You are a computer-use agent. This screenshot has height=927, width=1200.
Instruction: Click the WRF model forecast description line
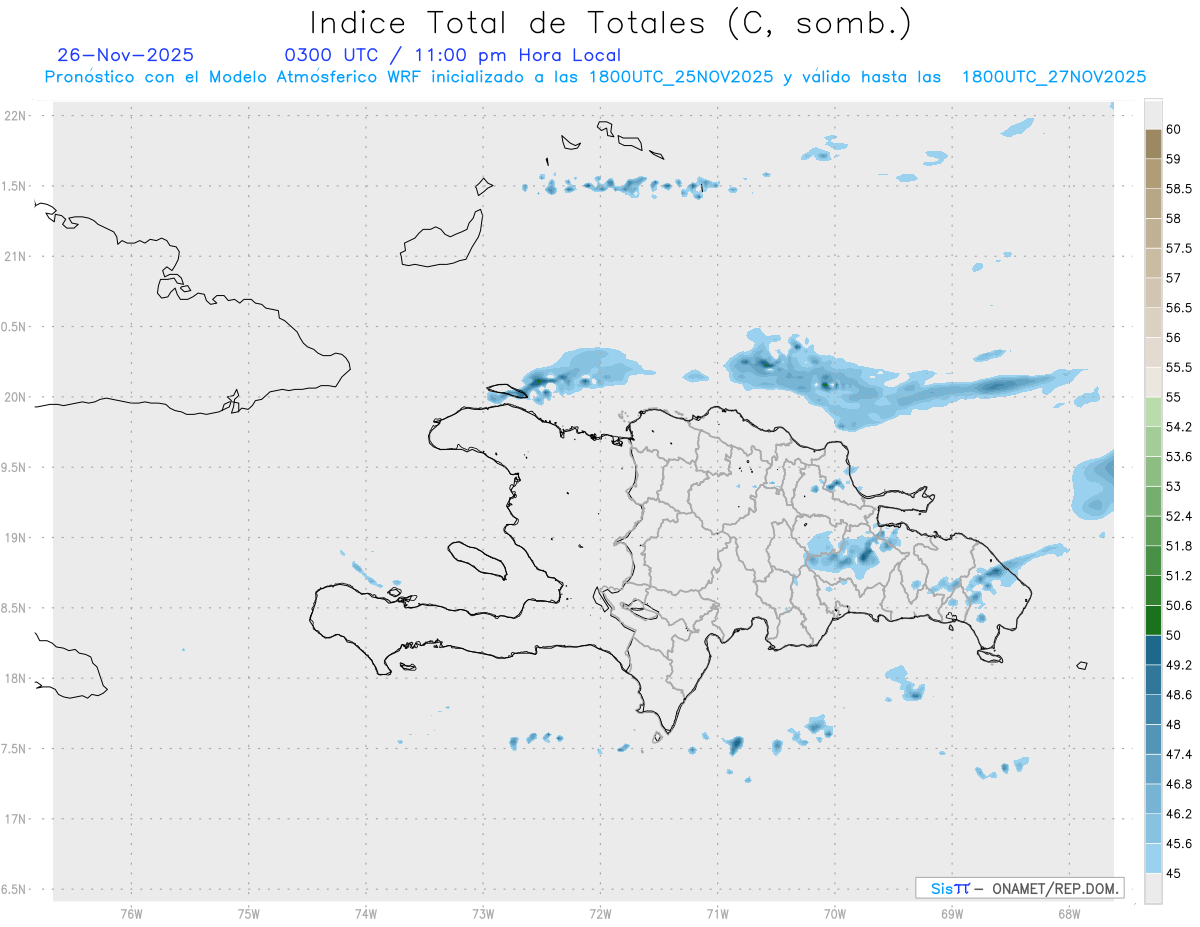(x=595, y=77)
